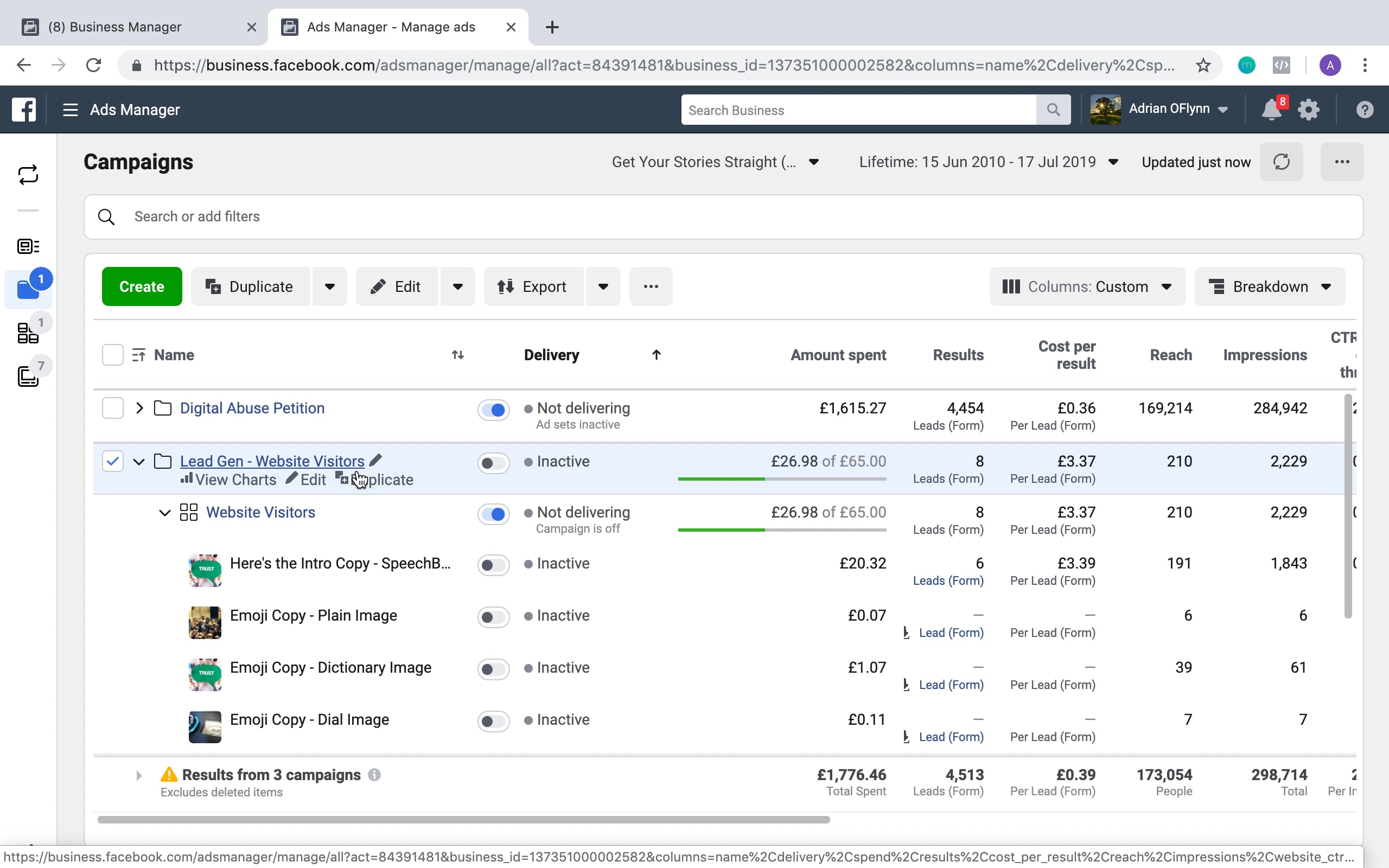The height and width of the screenshot is (868, 1389).
Task: Click the settings gear in header
Action: [x=1308, y=110]
